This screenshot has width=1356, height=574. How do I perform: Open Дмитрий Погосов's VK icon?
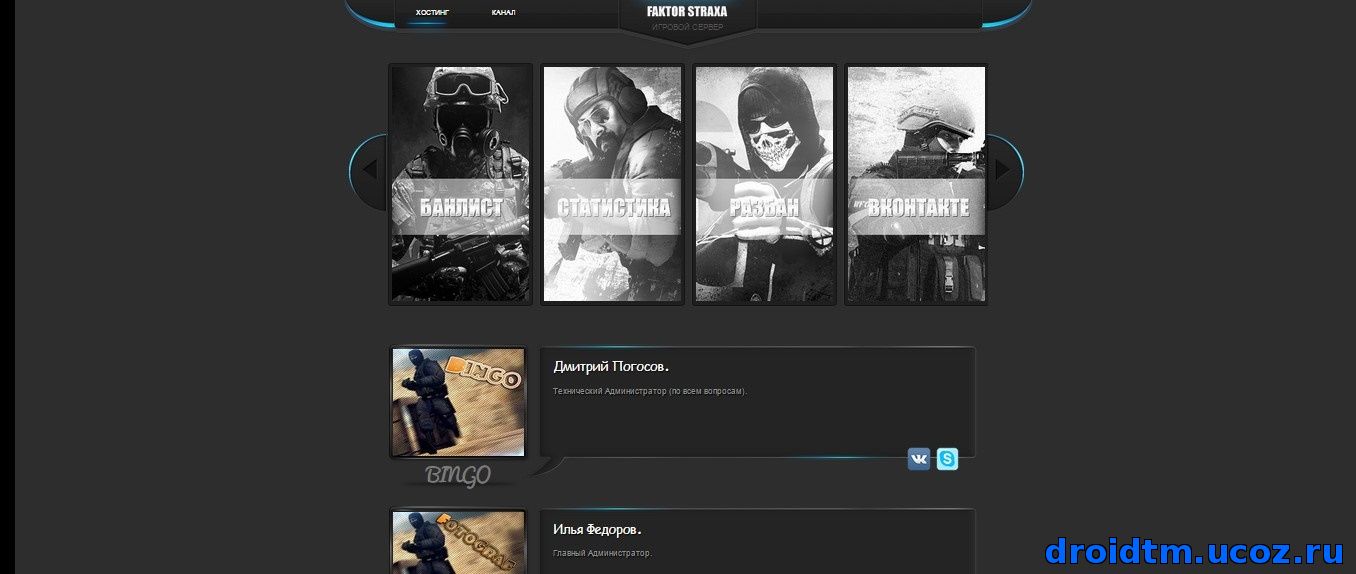pyautogui.click(x=919, y=459)
